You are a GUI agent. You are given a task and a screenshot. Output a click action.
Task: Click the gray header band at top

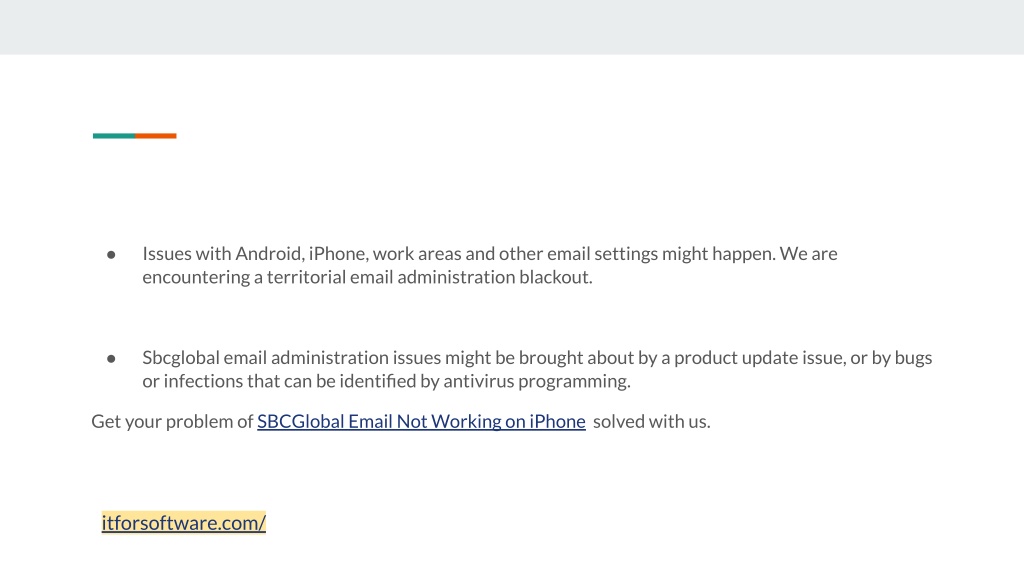[x=512, y=27]
